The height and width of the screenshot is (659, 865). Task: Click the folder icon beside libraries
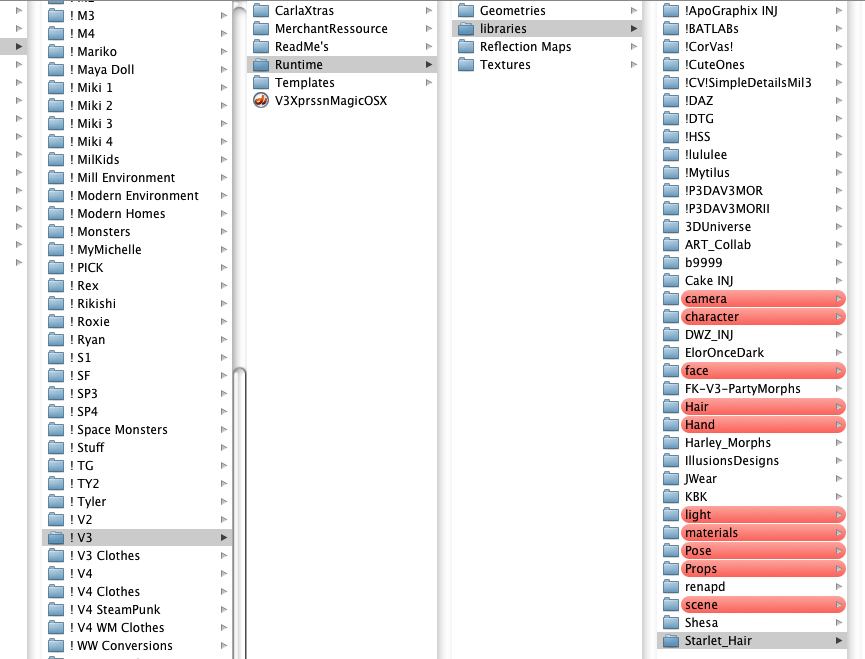(466, 29)
